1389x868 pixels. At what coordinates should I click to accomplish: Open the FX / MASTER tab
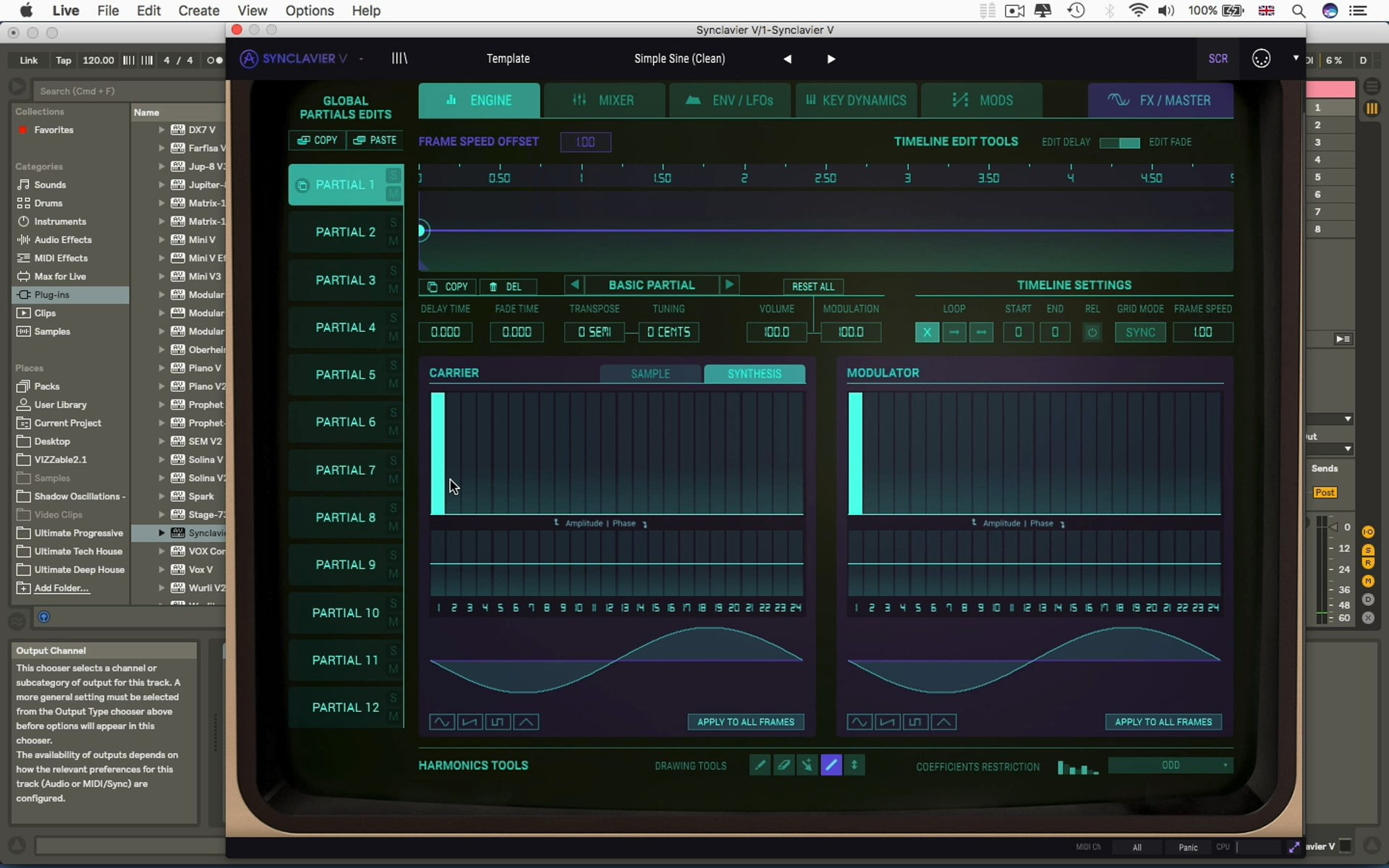point(1160,101)
